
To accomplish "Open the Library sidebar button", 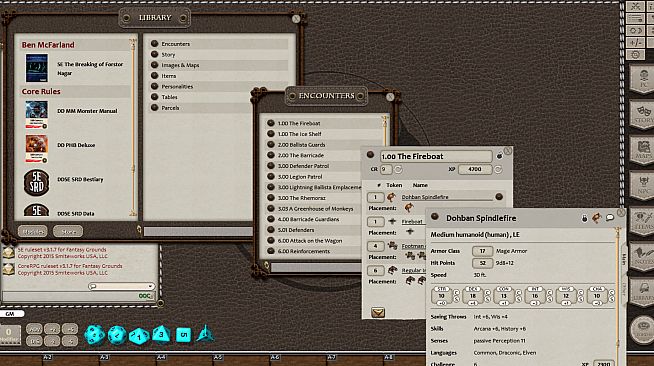I will point(642,292).
